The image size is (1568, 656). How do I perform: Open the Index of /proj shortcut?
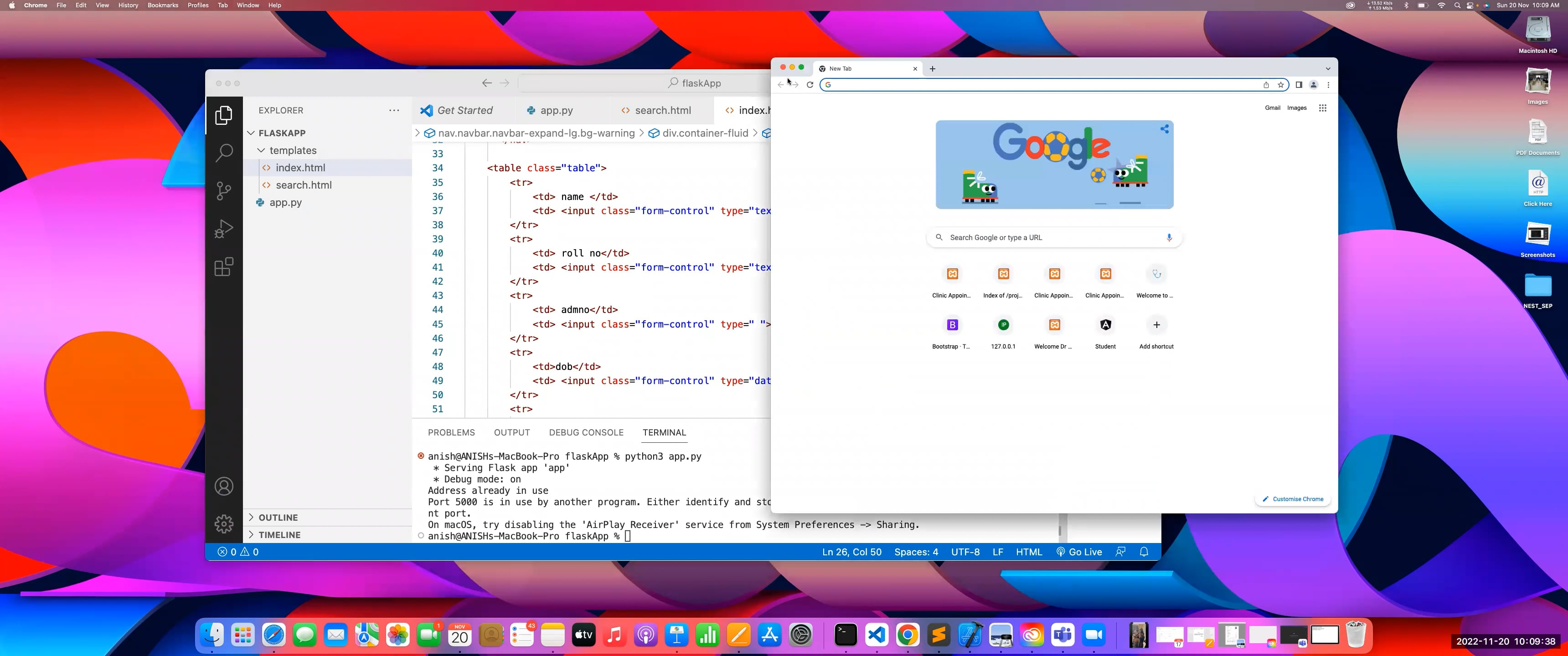(1003, 281)
